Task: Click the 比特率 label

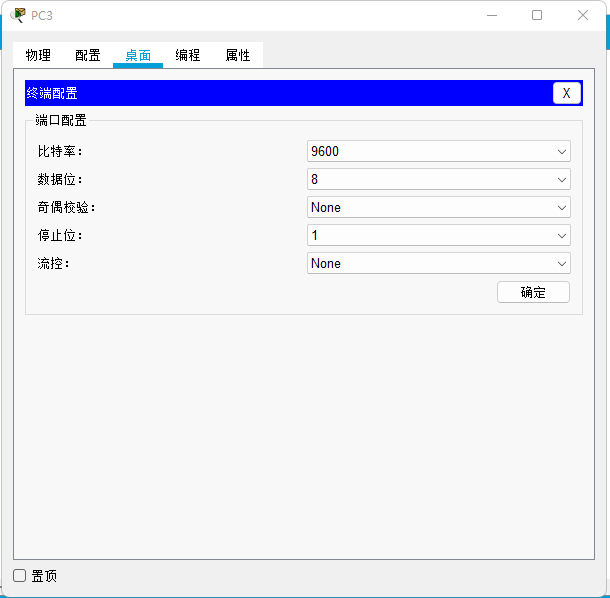Action: point(60,151)
